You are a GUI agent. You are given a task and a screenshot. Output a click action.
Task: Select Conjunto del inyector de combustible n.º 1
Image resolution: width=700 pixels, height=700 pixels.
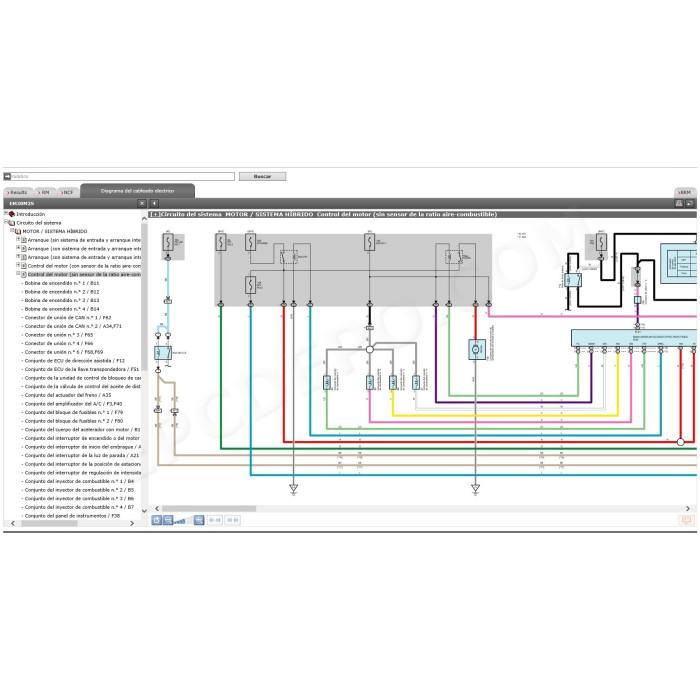(79, 482)
